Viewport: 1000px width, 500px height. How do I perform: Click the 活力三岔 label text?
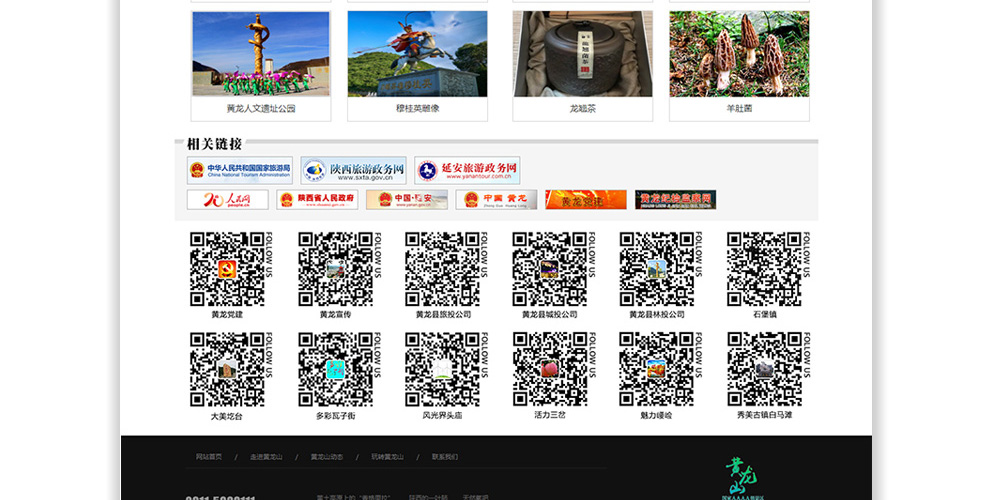pos(550,415)
